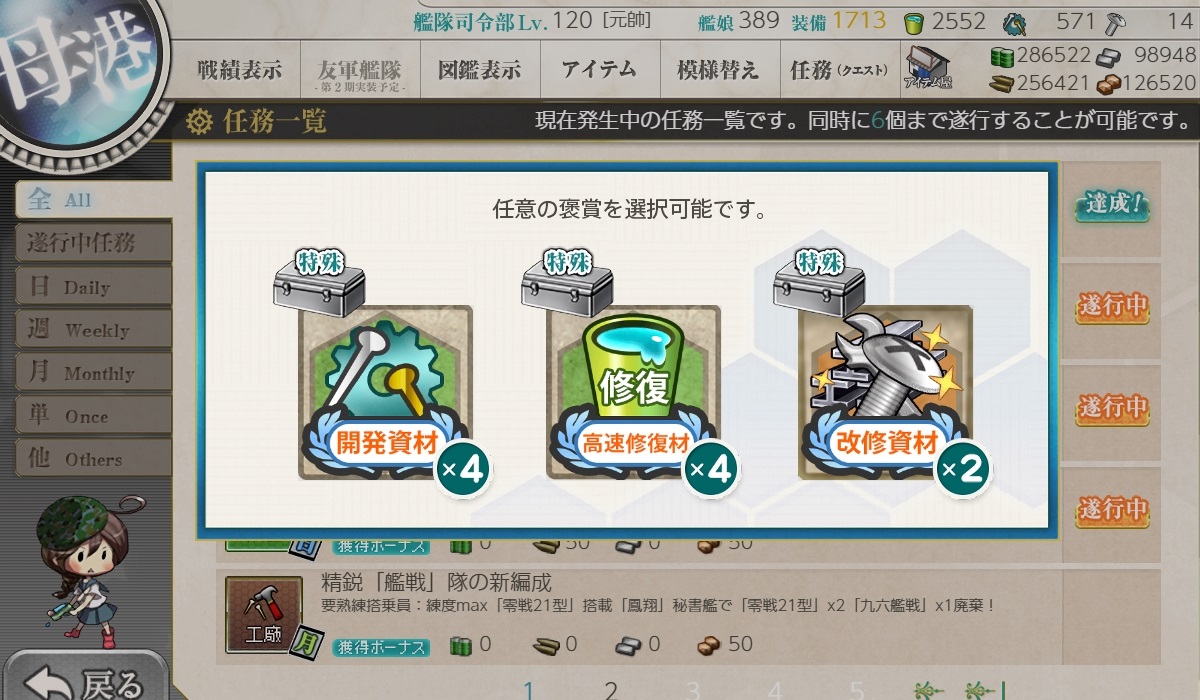Image resolution: width=1200 pixels, height=700 pixels.
Task: Click the 工廠 quest category icon
Action: [x=263, y=613]
